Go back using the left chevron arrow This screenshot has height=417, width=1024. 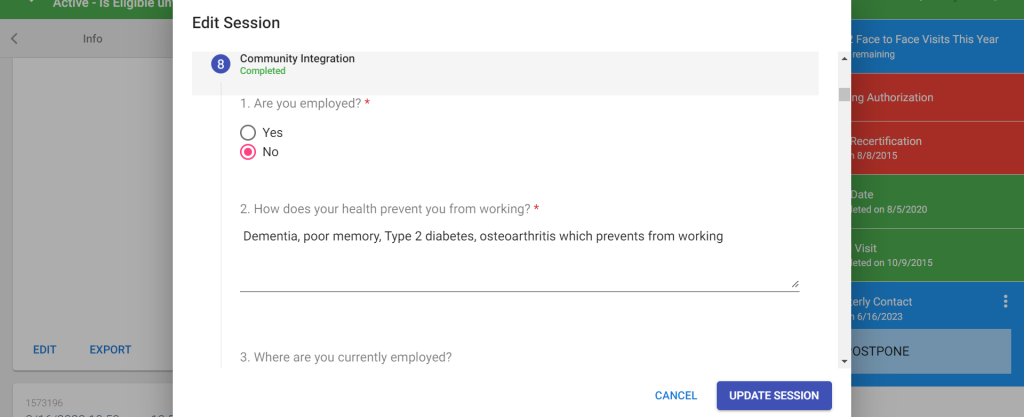coord(14,39)
